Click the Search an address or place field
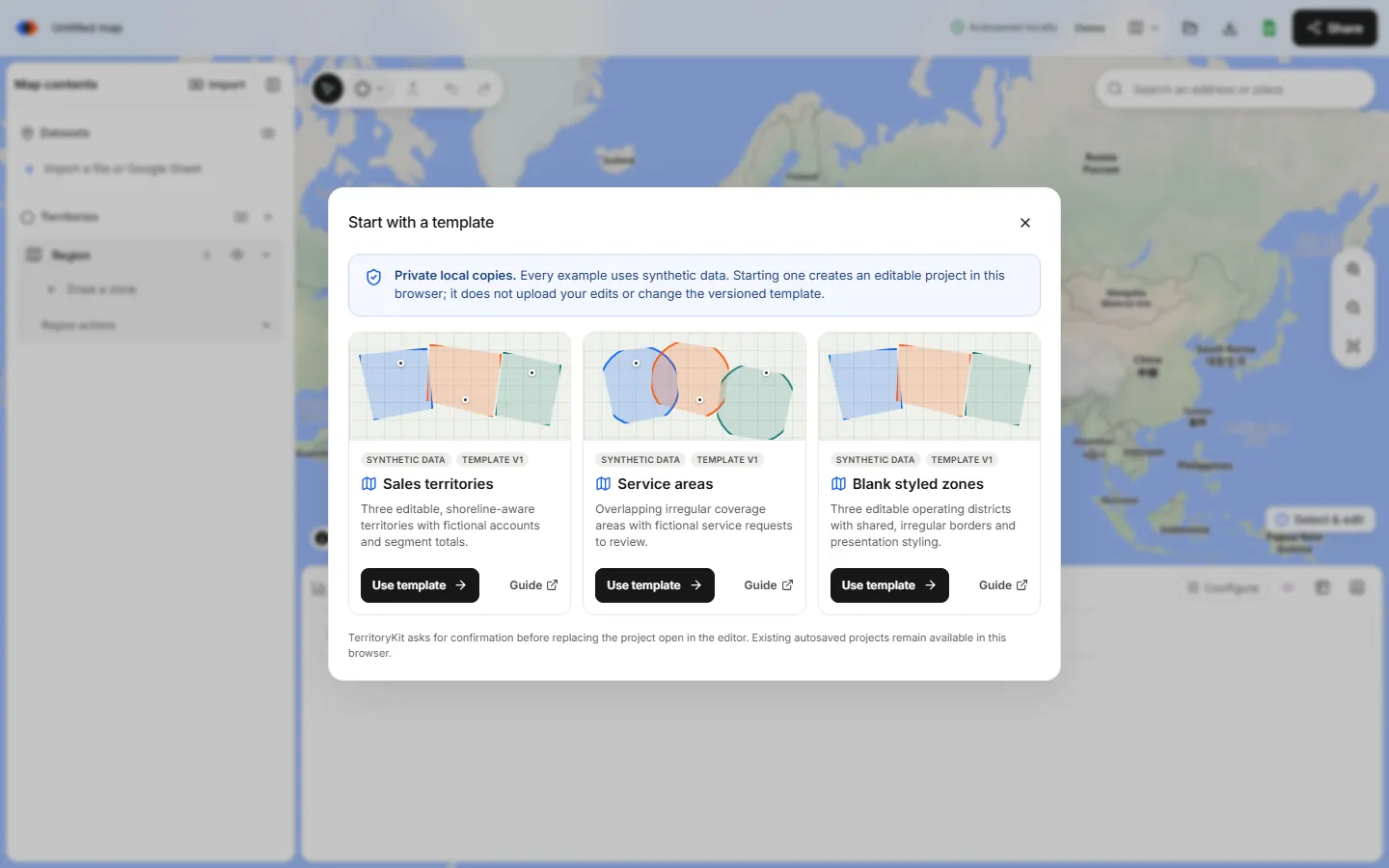Viewport: 1389px width, 868px height. coord(1236,89)
